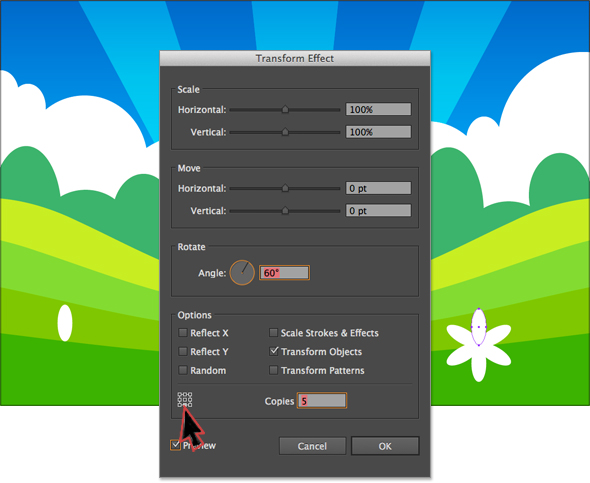Click the Angle input field
Image resolution: width=590 pixels, height=483 pixels.
tap(284, 273)
